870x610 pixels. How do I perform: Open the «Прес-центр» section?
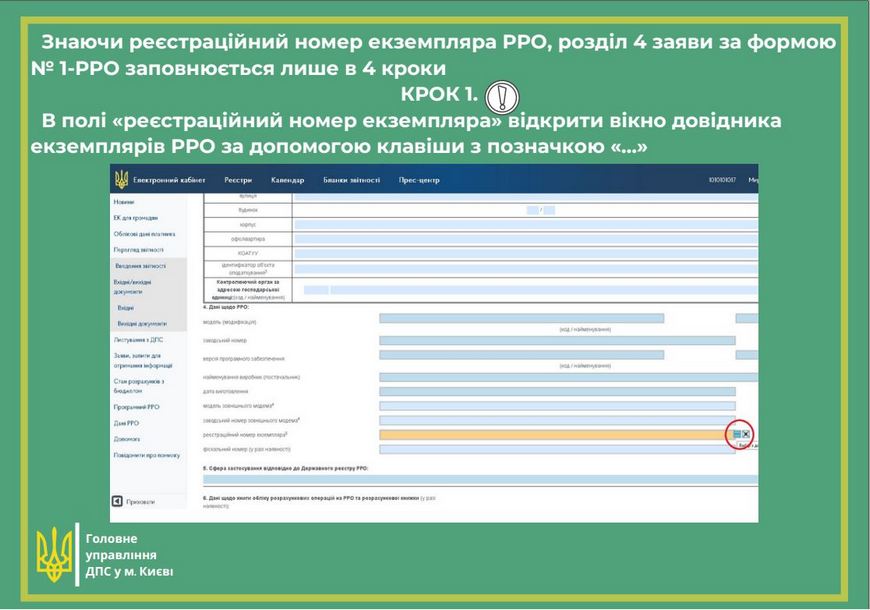[x=421, y=182]
